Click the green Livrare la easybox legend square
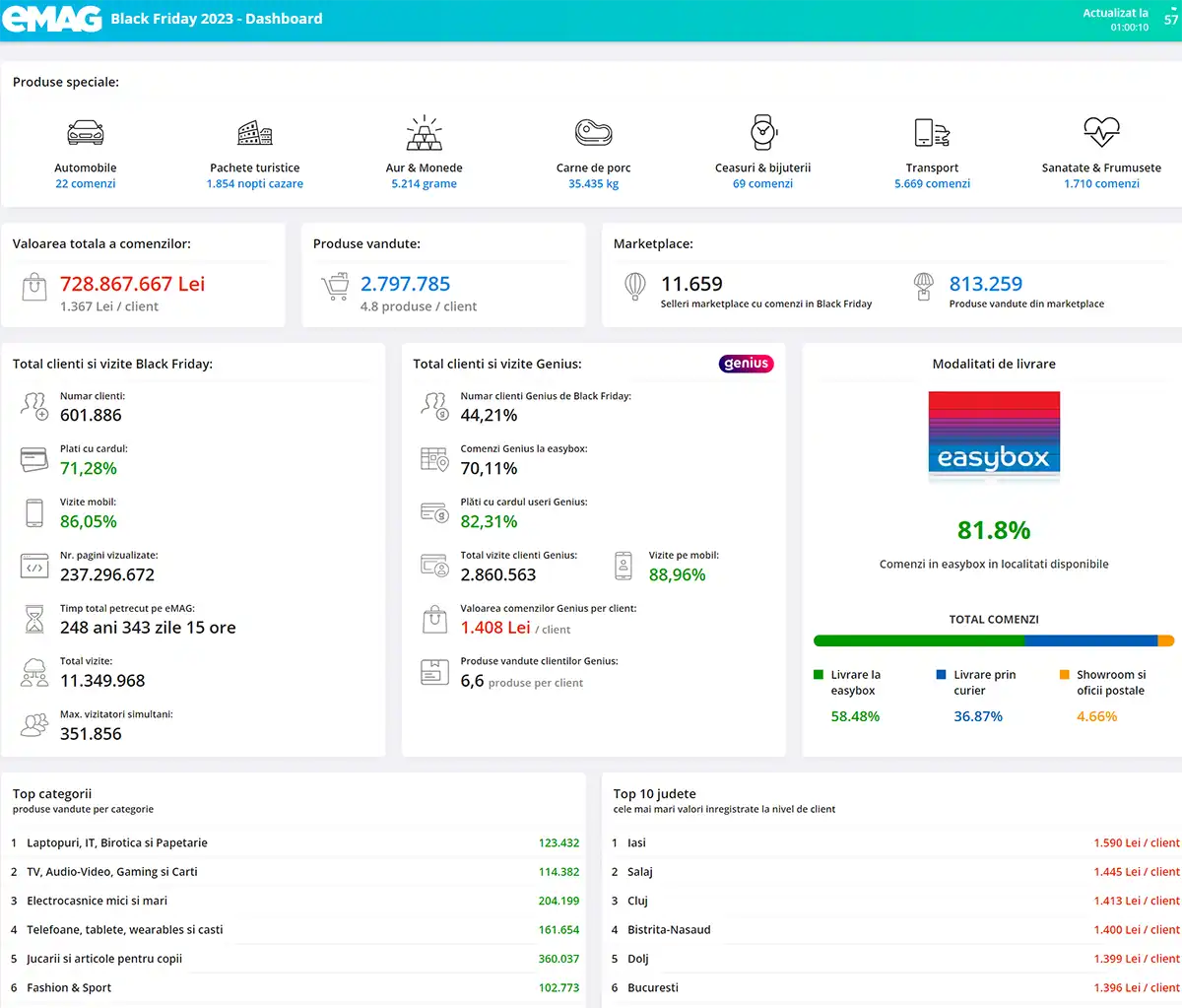Image resolution: width=1182 pixels, height=1008 pixels. [819, 675]
